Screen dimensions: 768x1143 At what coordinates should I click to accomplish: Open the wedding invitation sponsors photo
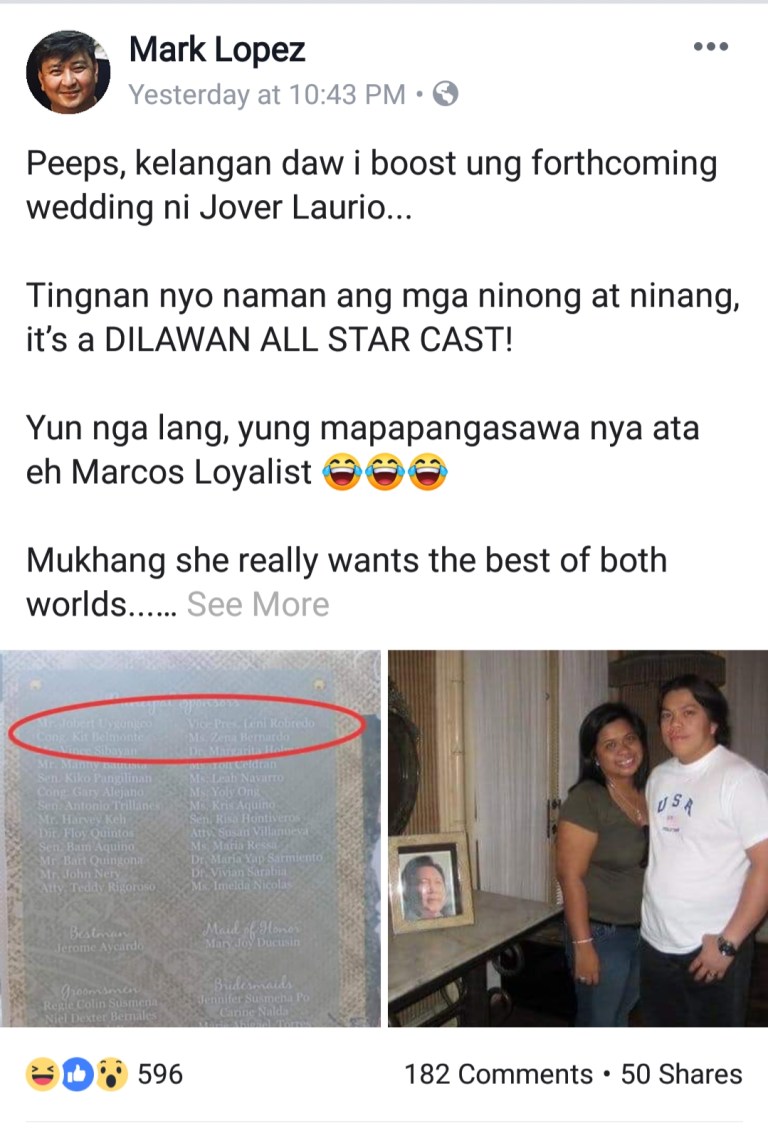click(x=190, y=838)
